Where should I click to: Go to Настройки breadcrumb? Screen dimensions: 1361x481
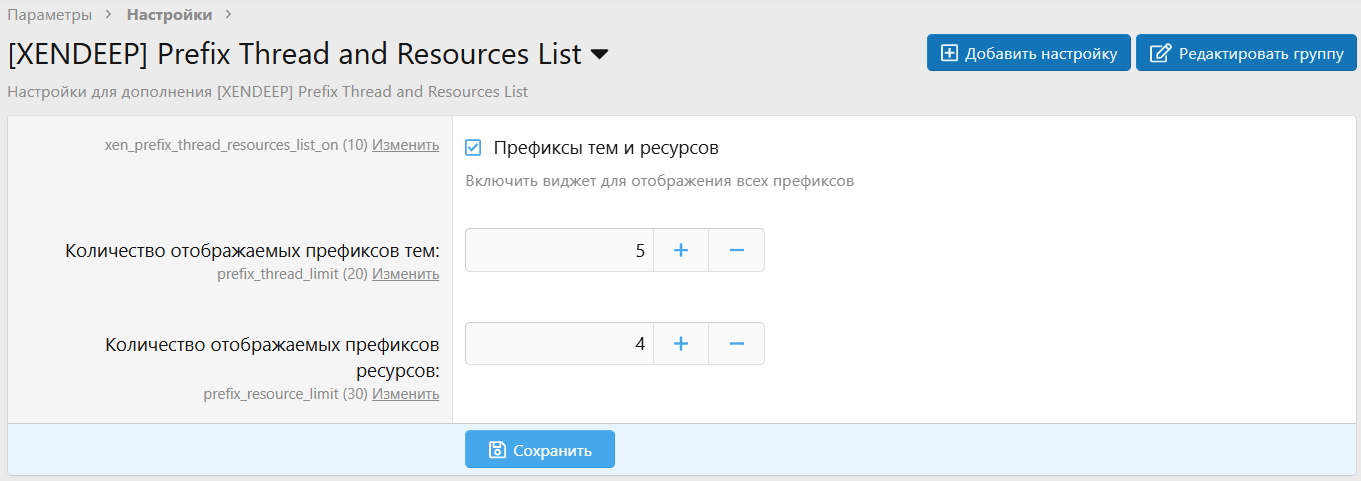tap(169, 15)
